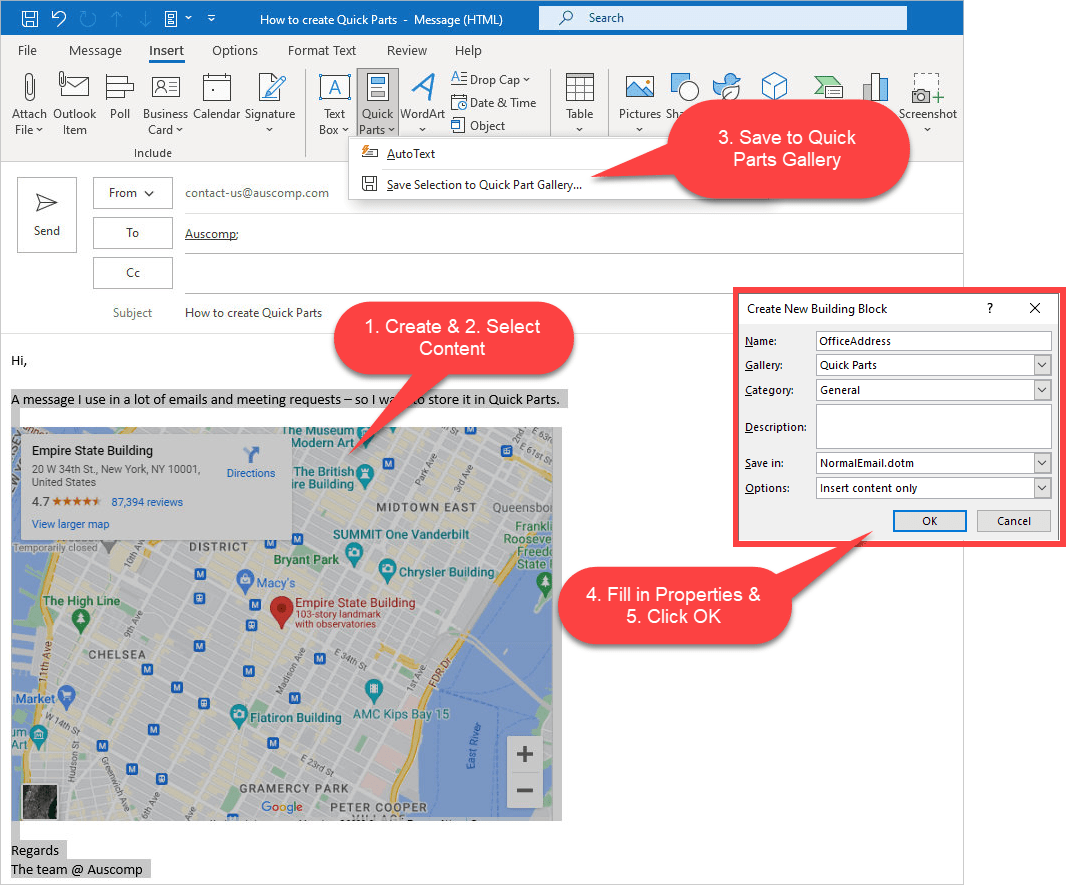
Task: Open the From dropdown
Action: point(133,193)
